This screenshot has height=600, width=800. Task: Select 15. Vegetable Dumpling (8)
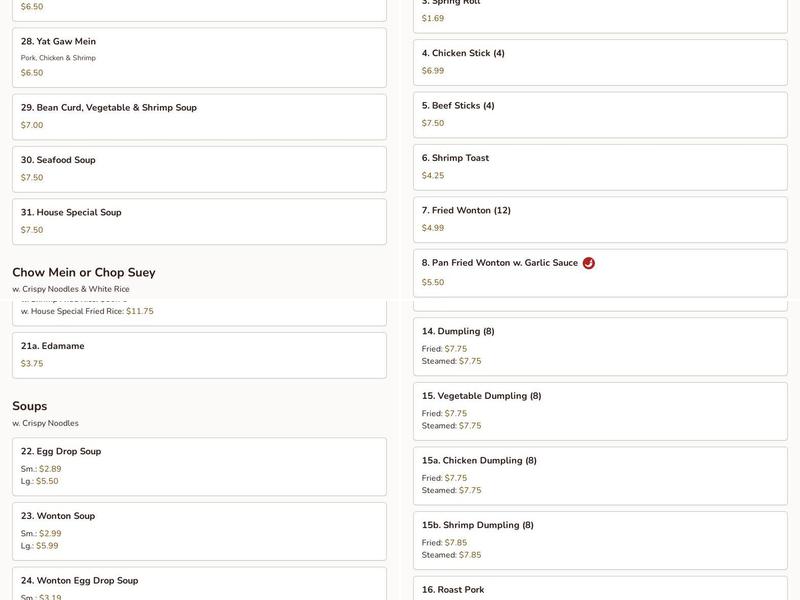(600, 411)
